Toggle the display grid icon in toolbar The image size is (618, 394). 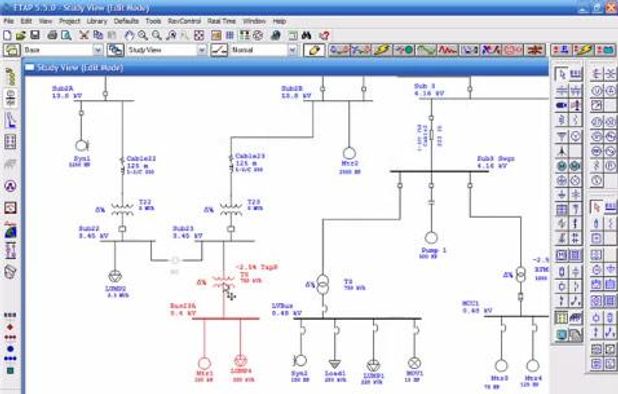coord(230,35)
